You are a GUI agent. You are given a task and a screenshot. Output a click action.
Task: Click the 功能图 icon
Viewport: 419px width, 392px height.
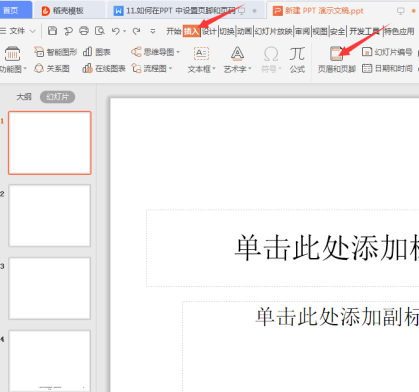point(12,54)
